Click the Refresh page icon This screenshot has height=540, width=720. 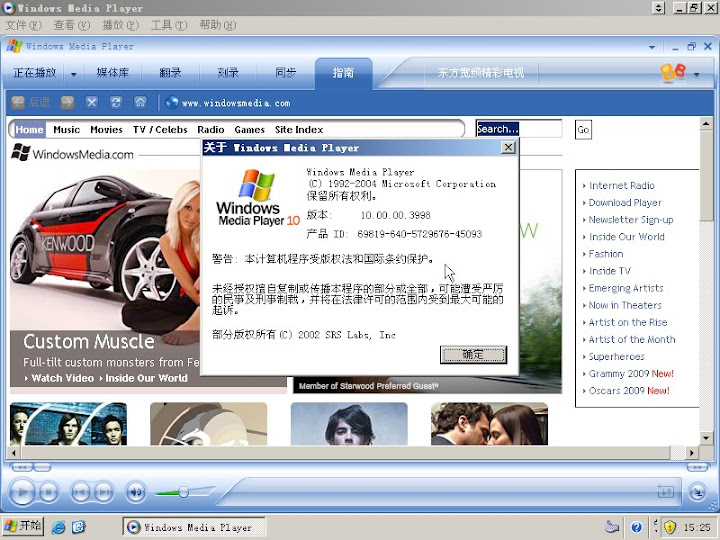pos(116,102)
